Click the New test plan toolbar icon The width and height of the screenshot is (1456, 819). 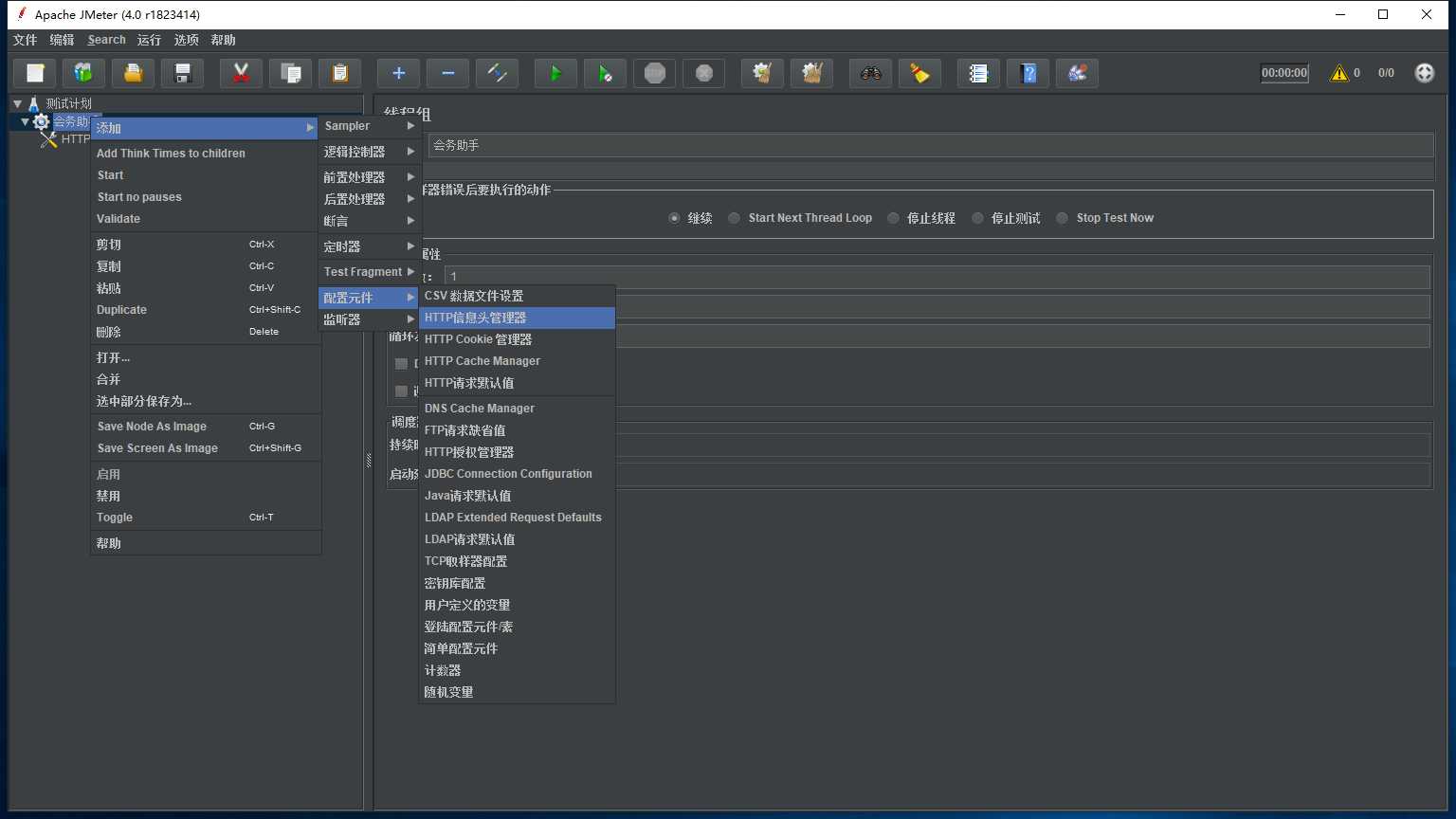tap(35, 73)
